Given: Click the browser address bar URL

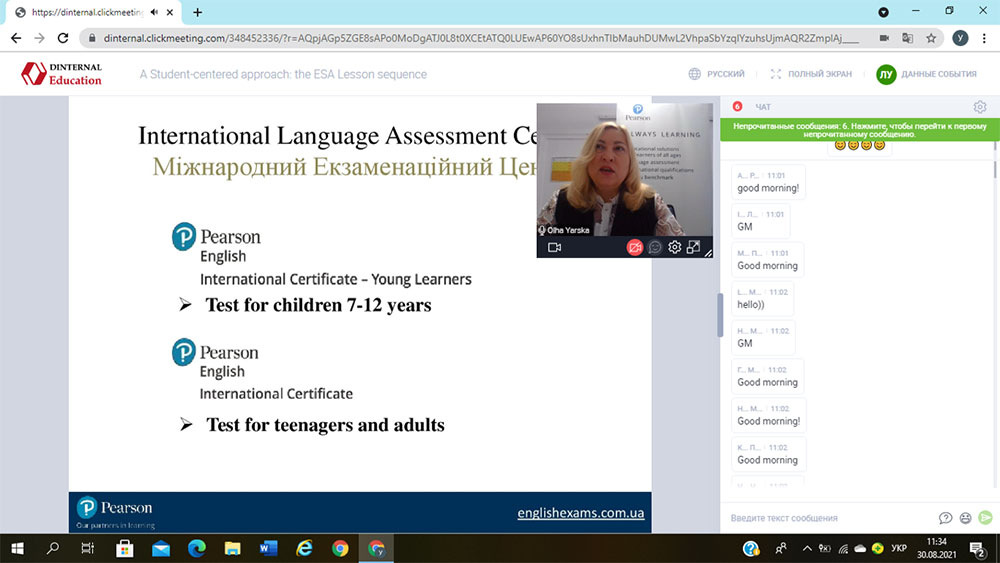Looking at the screenshot, I should pos(482,38).
